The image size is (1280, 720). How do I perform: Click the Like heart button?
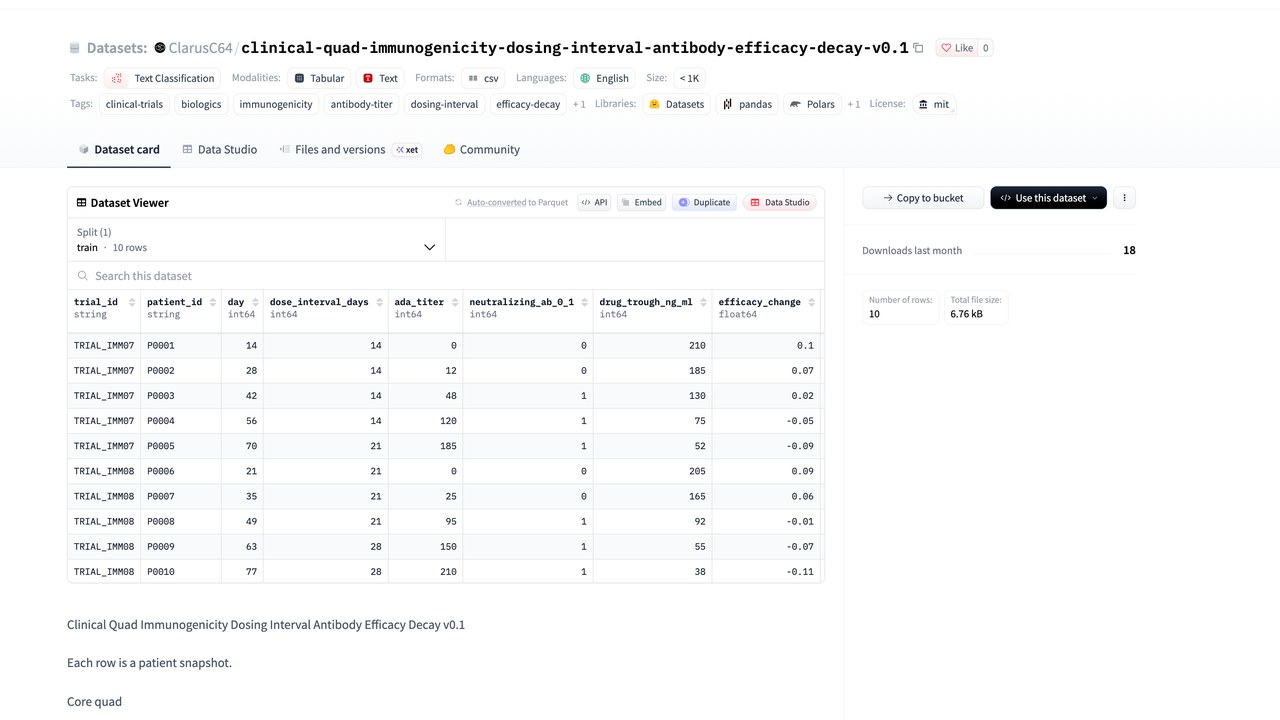[956, 48]
